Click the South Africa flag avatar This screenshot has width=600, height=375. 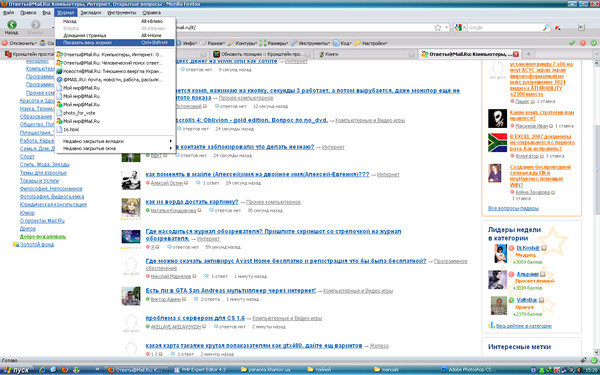[497, 142]
